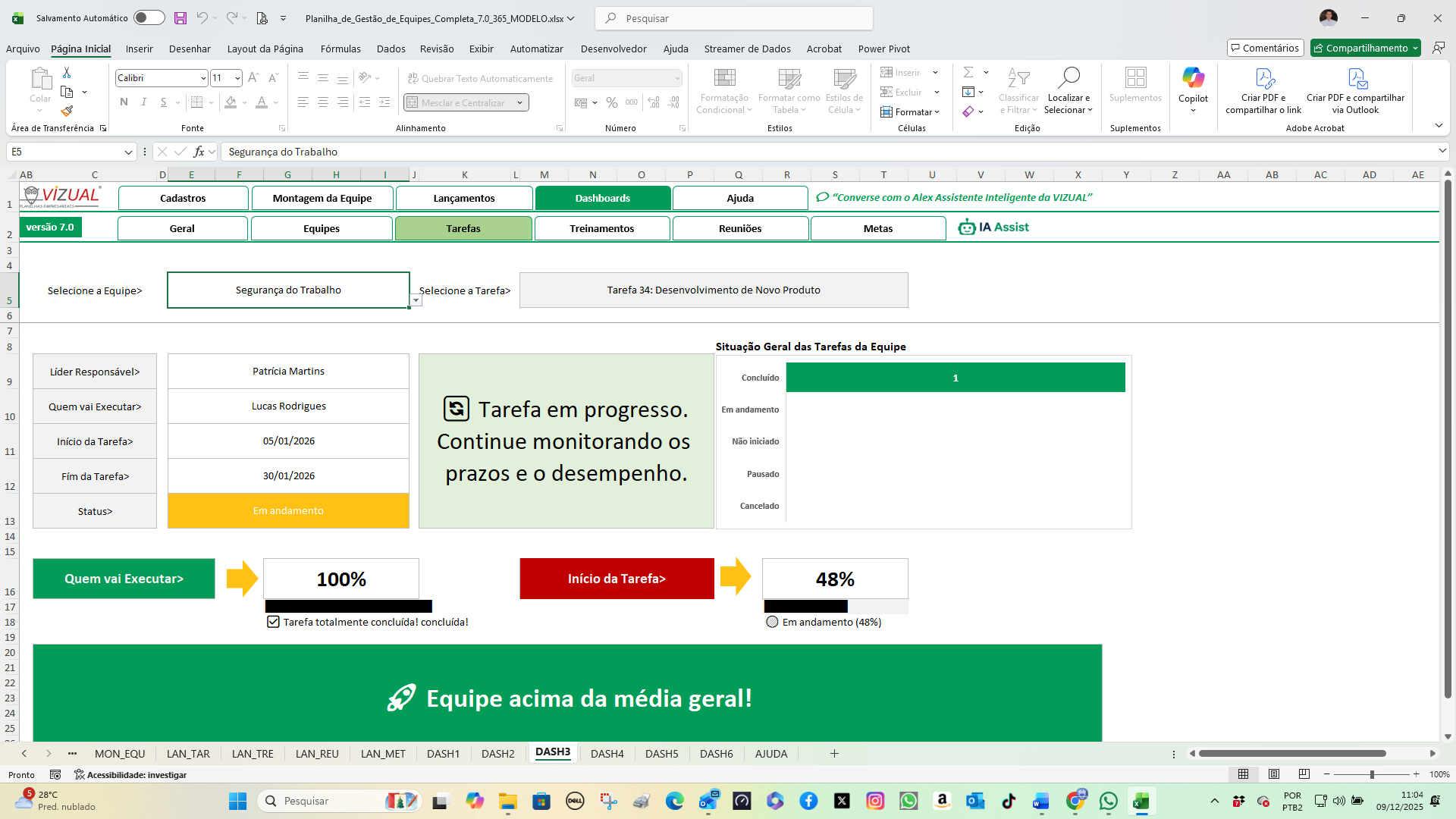Open the DASH5 sheet tab
The height and width of the screenshot is (819, 1456).
pos(661,753)
